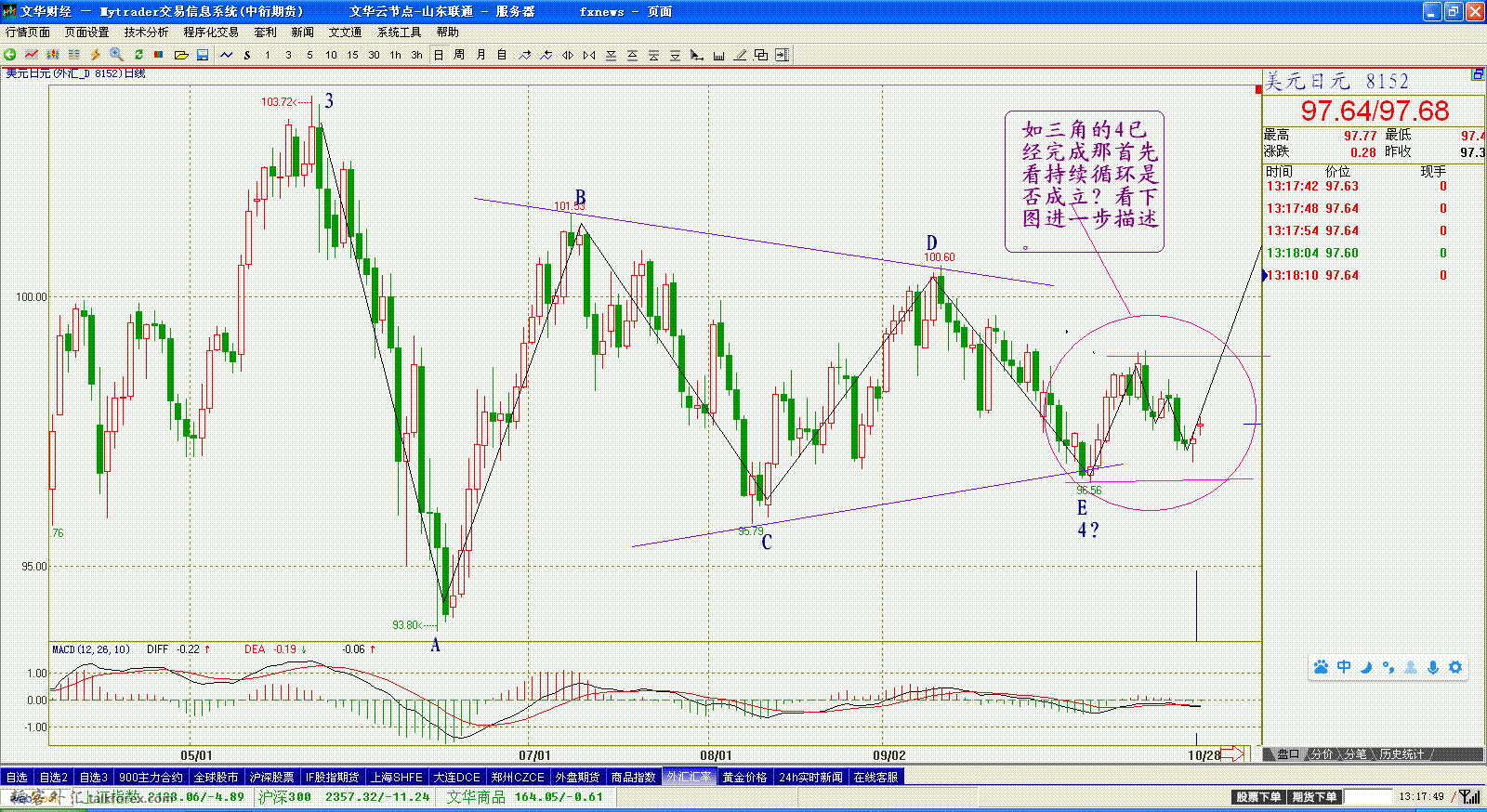This screenshot has height=812, width=1487.
Task: Open the 自选 watchlist tab
Action: coord(17,778)
